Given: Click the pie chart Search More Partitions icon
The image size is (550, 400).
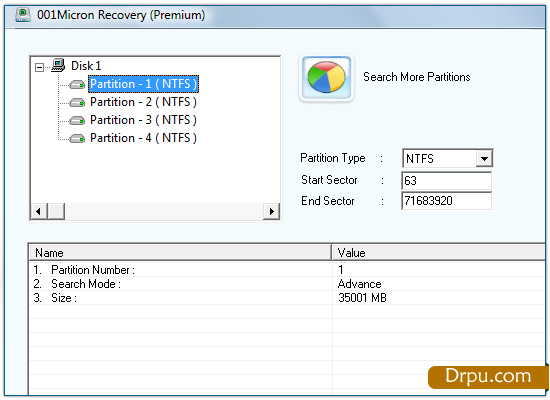Looking at the screenshot, I should click(x=326, y=78).
